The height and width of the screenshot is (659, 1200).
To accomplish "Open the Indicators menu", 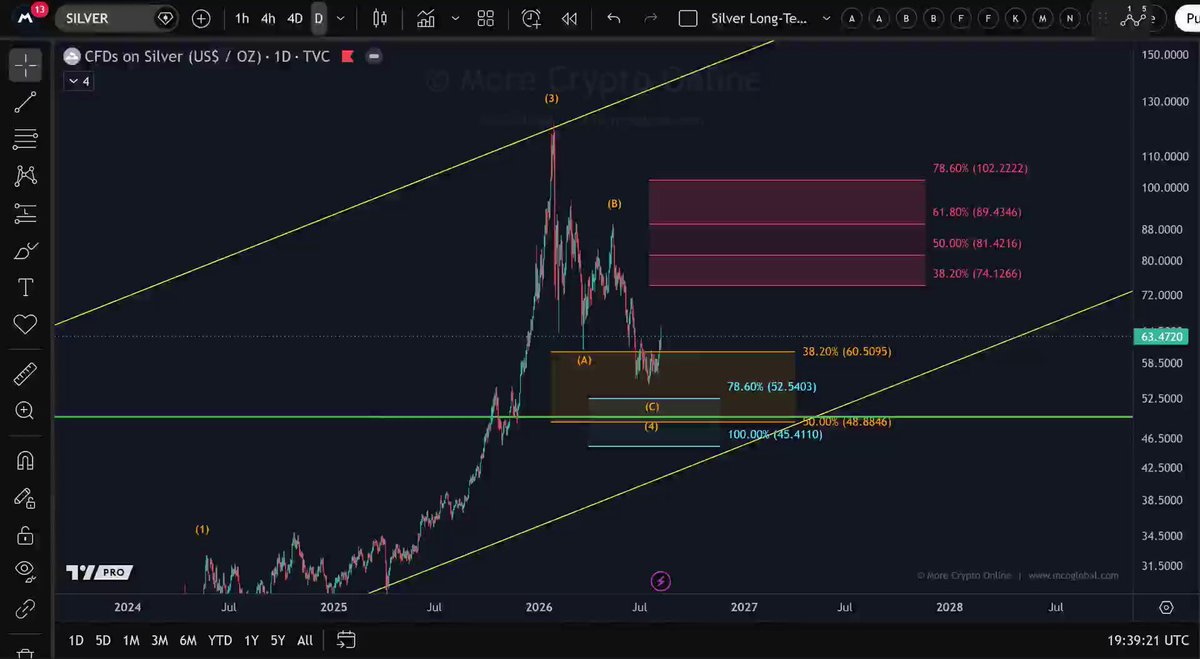I will coord(426,18).
